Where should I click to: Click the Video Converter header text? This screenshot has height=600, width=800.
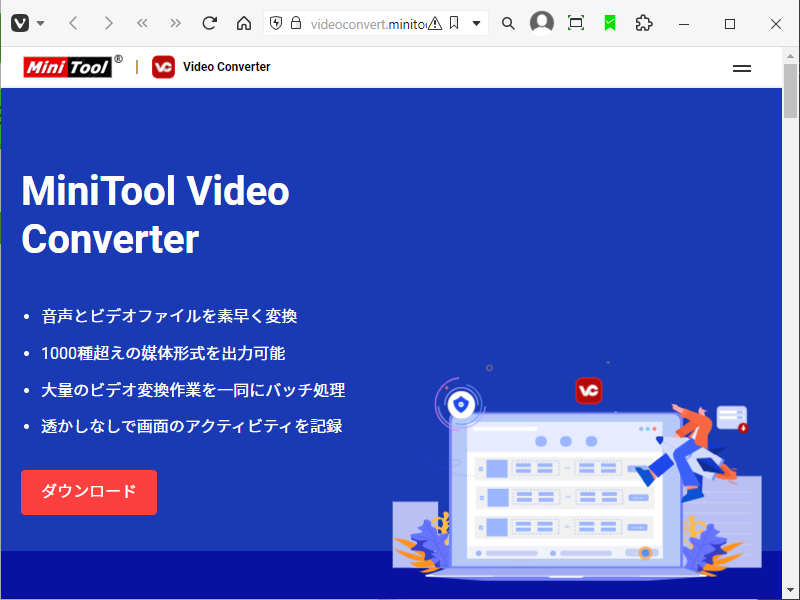pos(227,67)
